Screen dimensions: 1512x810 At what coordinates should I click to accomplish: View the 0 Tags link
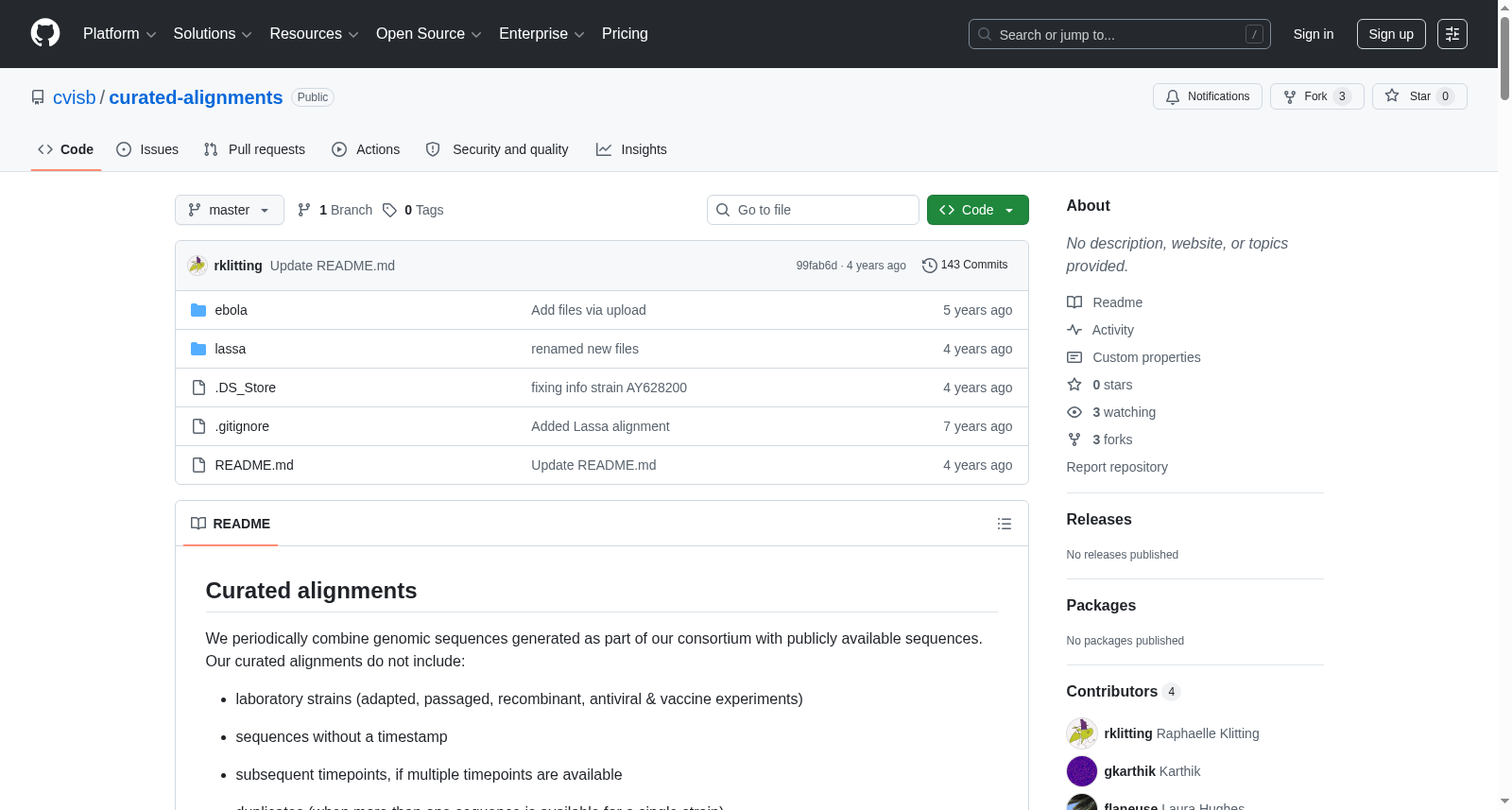point(413,210)
